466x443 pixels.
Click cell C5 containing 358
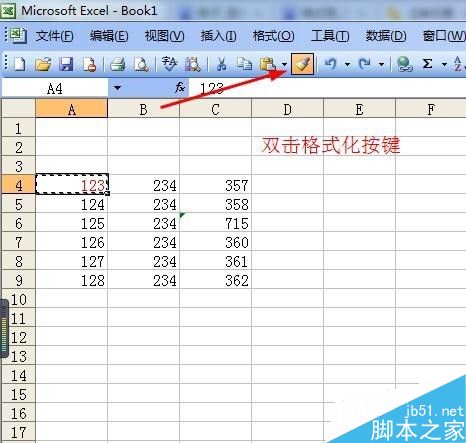[216, 204]
